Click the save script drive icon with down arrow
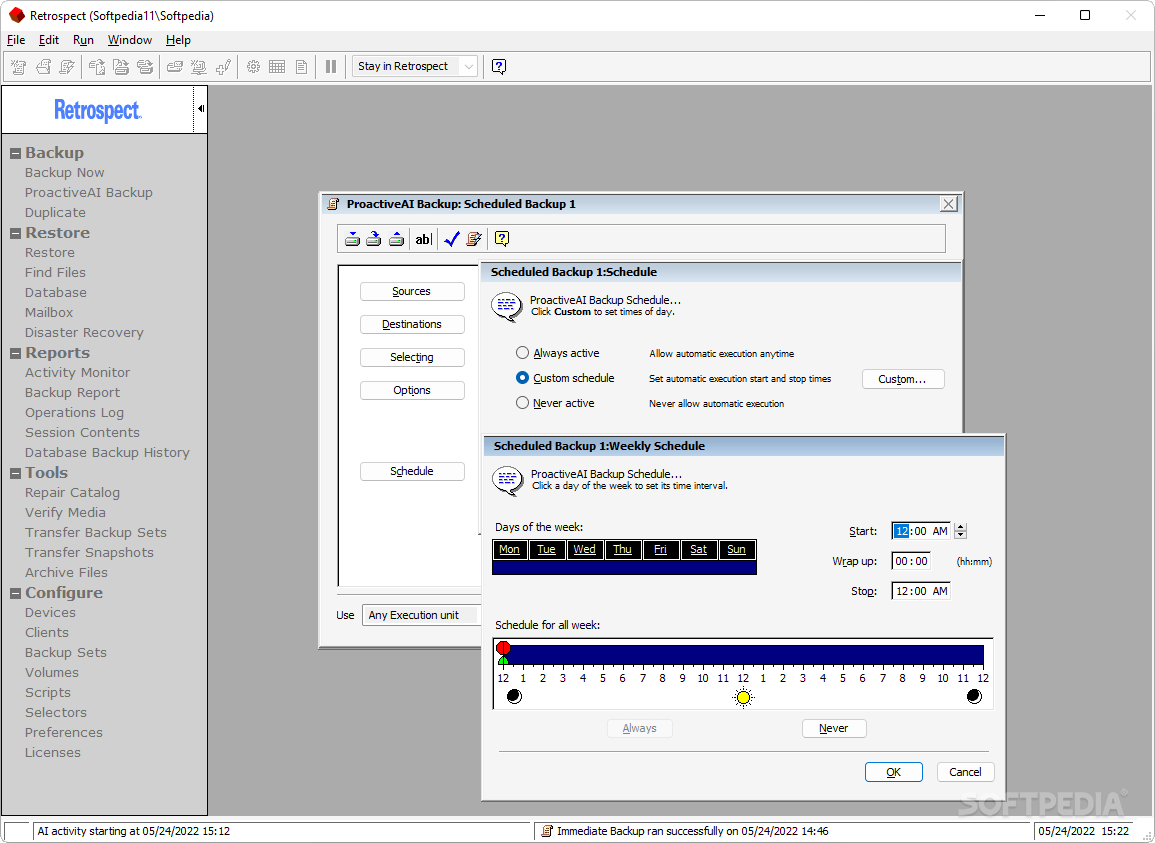Screen dimensions: 1155x843 coord(352,239)
